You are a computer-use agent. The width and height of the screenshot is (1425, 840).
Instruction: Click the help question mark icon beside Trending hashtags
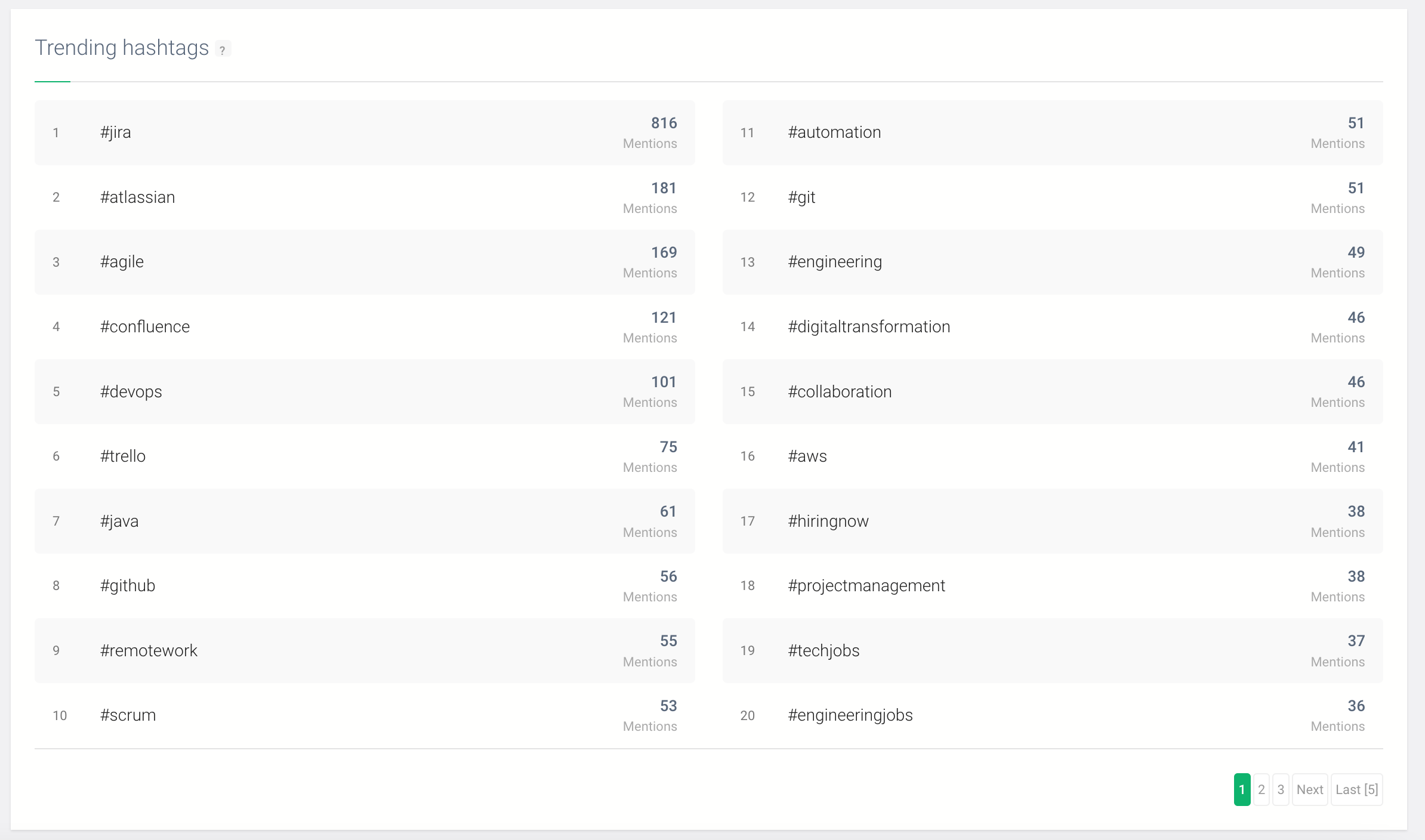coord(223,50)
